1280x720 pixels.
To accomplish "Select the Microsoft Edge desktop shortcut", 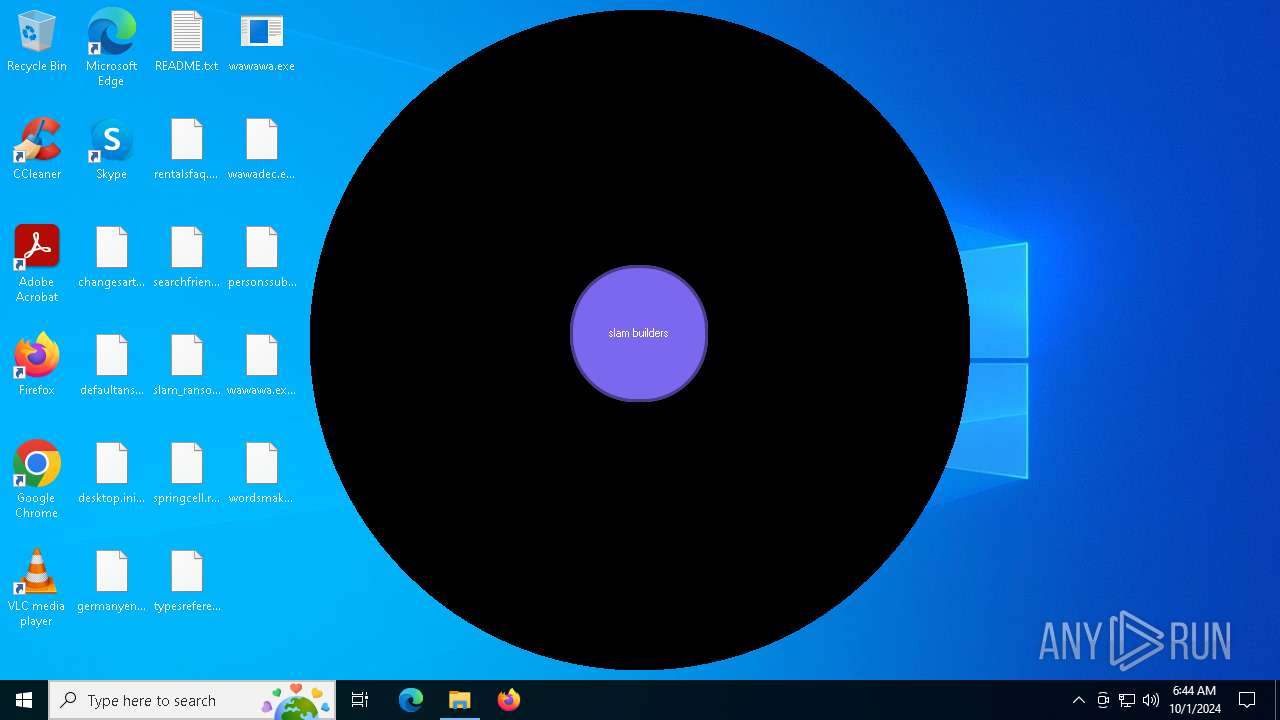I will tap(111, 48).
